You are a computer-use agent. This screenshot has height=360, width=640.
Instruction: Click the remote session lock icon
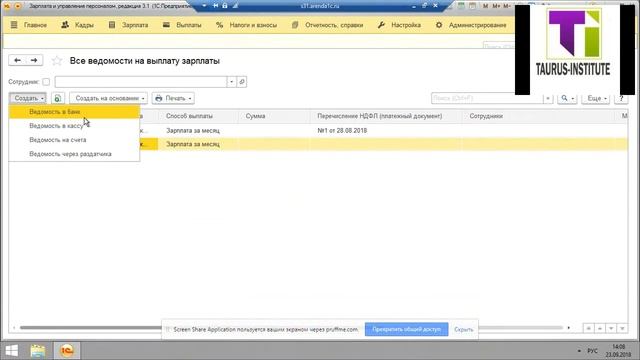click(x=225, y=6)
